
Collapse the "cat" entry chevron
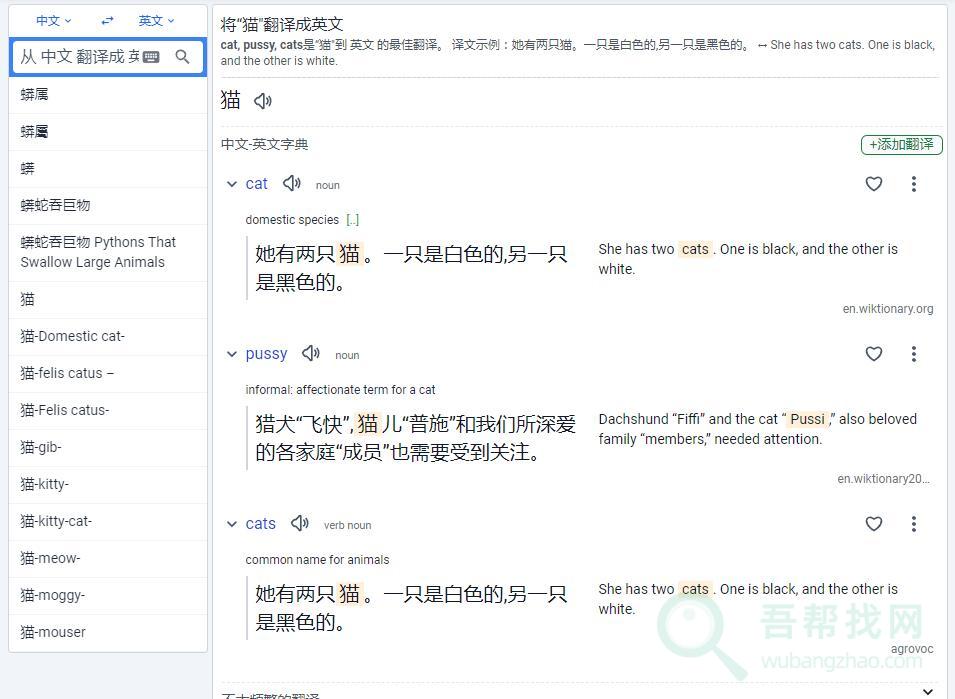[x=231, y=184]
